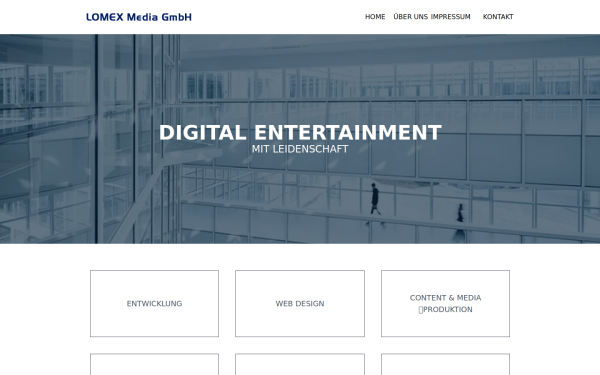
Task: Navigate to the KONTAKT page
Action: (498, 17)
